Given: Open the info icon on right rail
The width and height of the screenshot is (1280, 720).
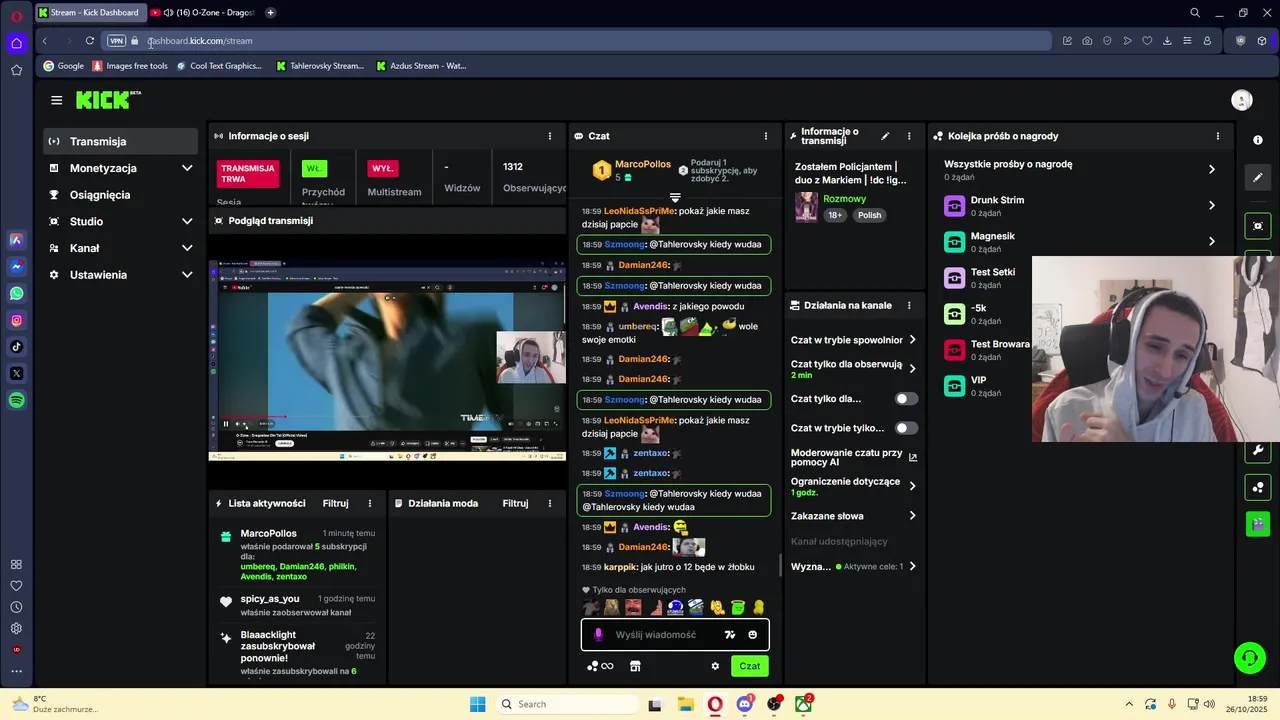Looking at the screenshot, I should tap(1258, 140).
